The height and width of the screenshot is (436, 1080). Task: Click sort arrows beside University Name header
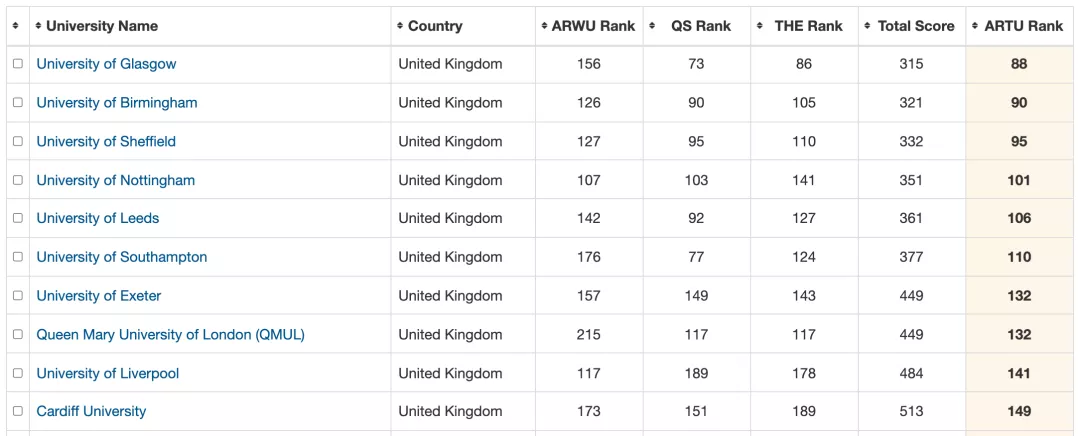point(38,26)
